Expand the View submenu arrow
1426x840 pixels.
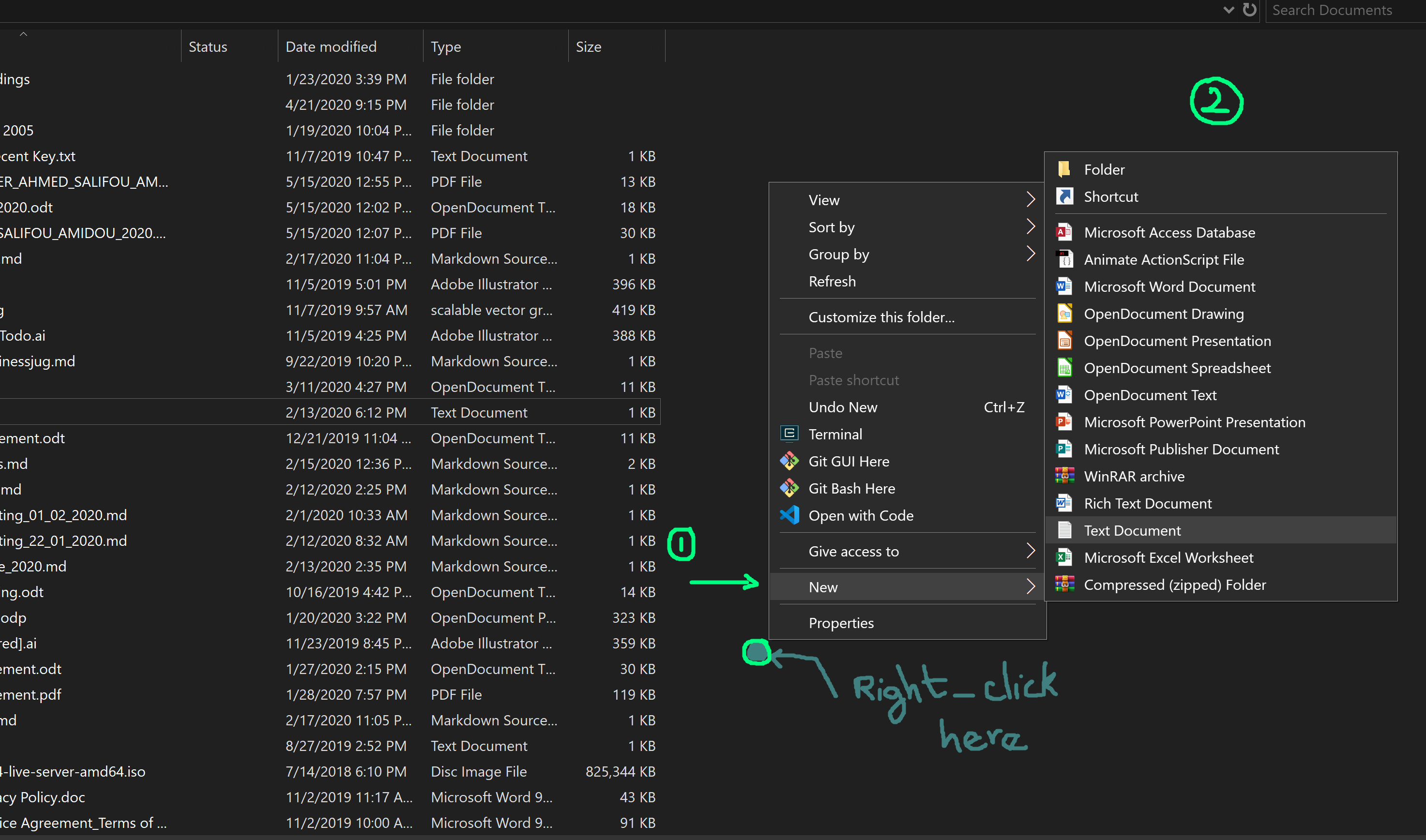pos(1031,199)
